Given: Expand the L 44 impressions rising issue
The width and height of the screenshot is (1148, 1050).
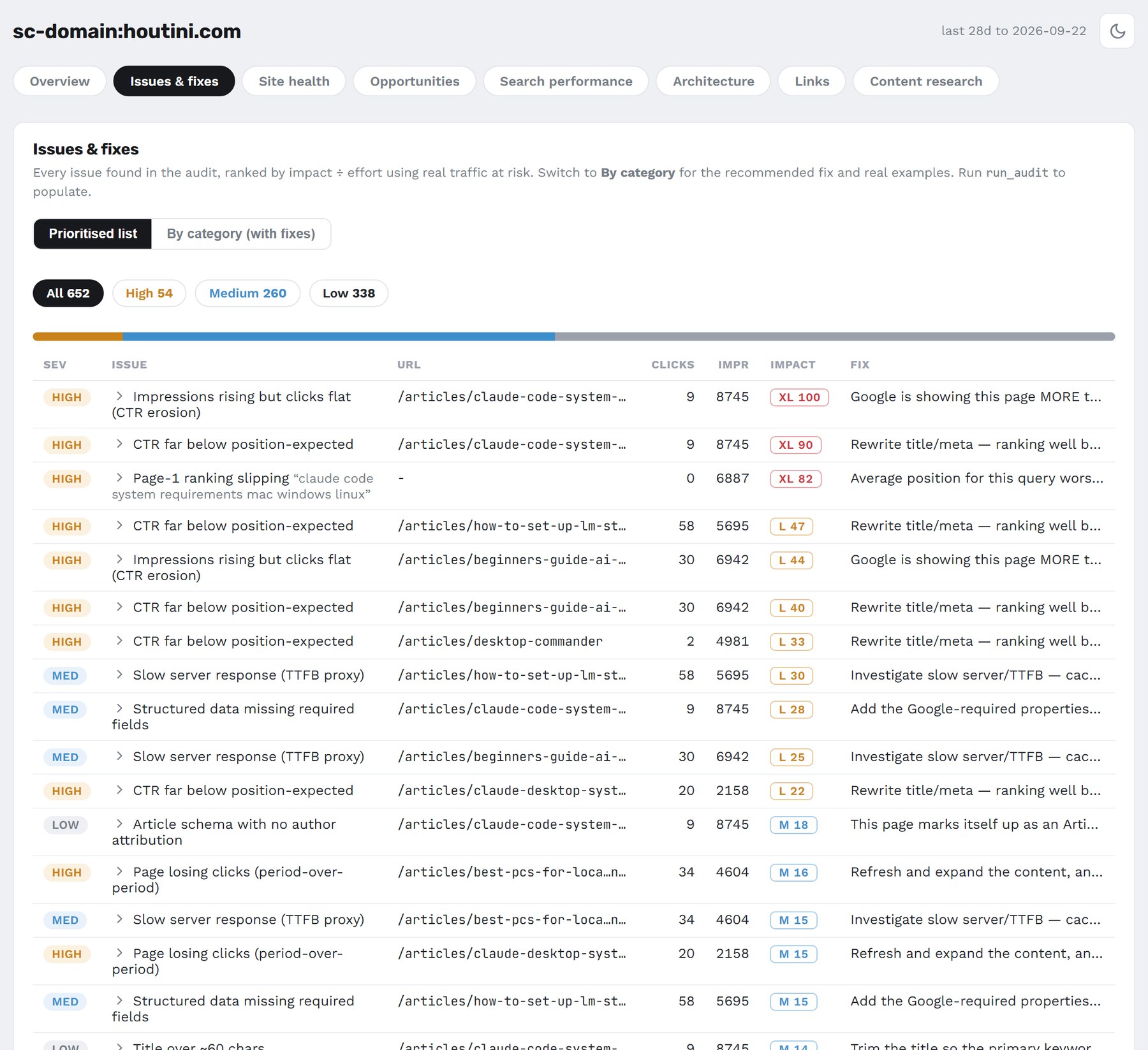Looking at the screenshot, I should point(119,560).
